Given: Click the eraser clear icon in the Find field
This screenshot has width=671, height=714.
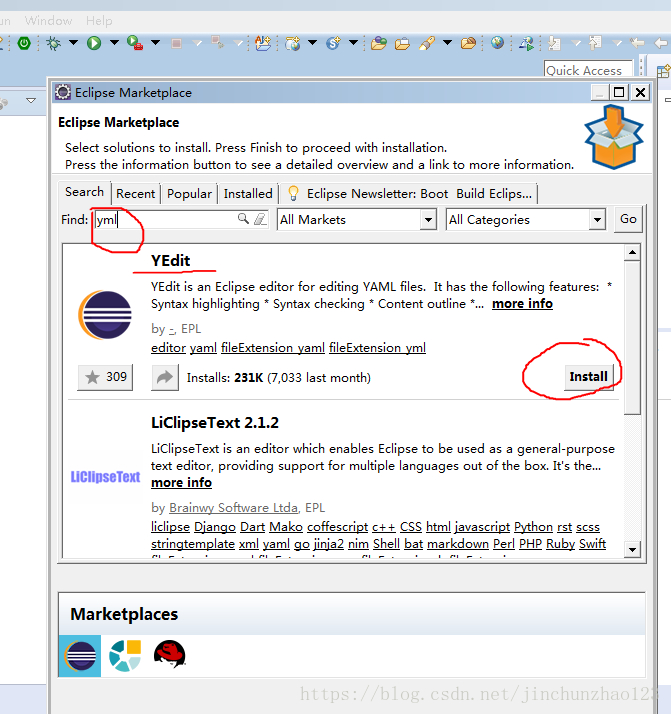Looking at the screenshot, I should pos(260,219).
